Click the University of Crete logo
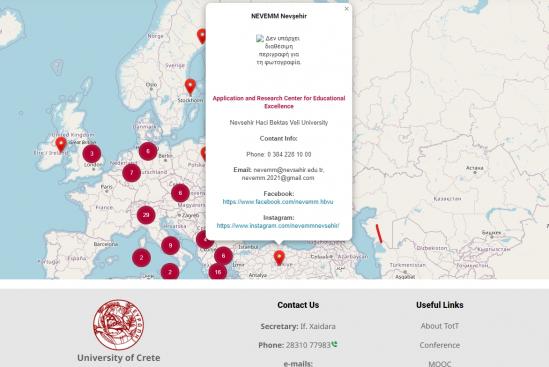The height and width of the screenshot is (367, 549). point(118,325)
